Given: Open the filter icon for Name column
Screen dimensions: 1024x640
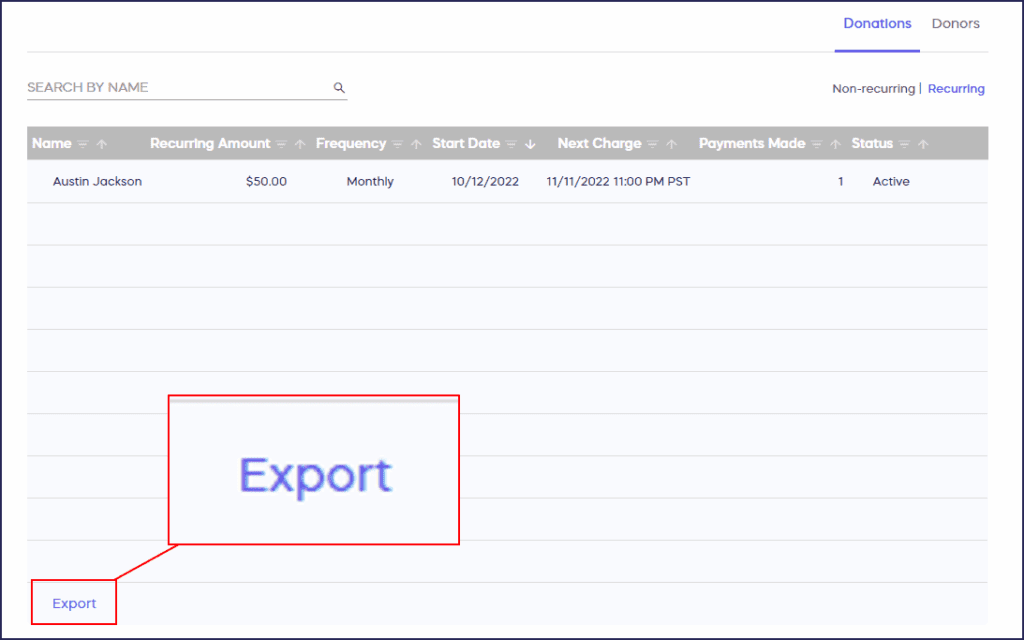Looking at the screenshot, I should (83, 144).
